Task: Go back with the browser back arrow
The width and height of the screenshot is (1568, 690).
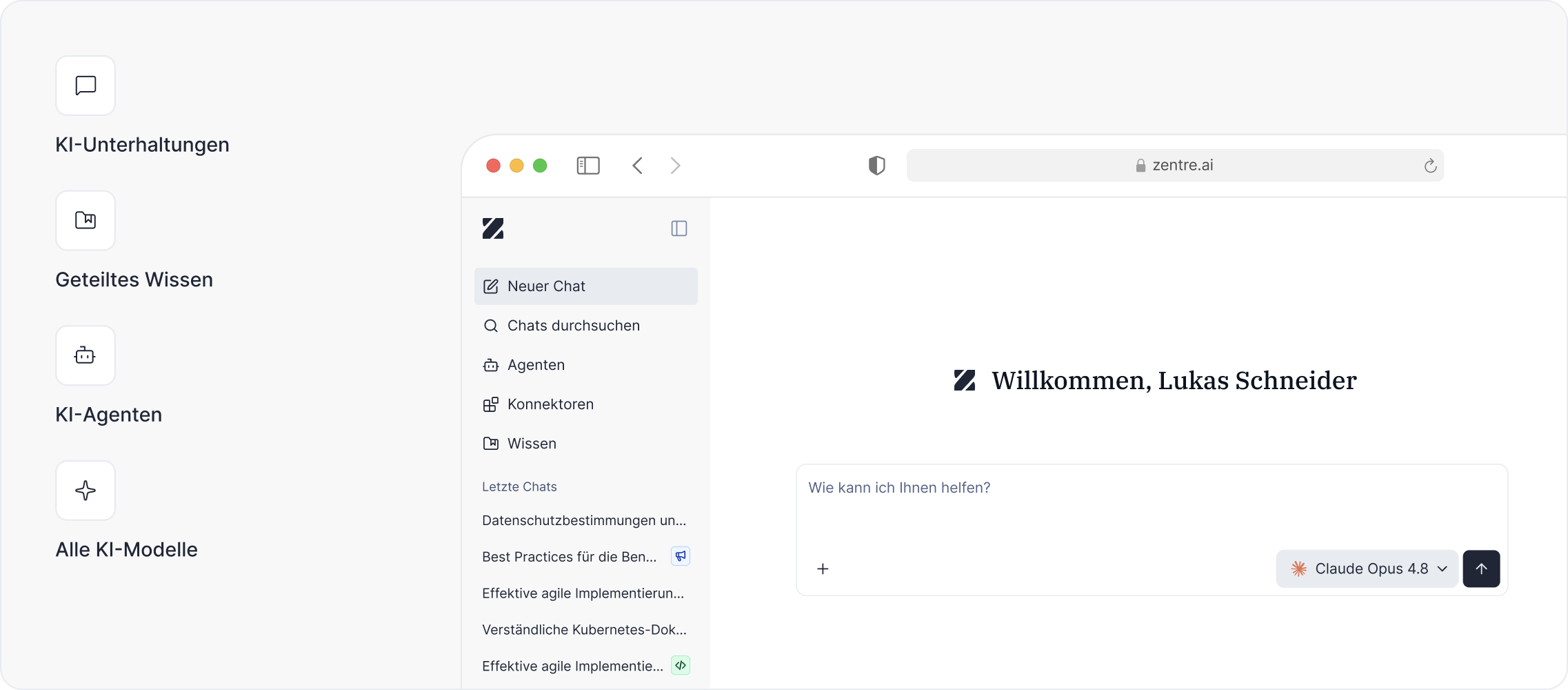Action: coord(638,166)
